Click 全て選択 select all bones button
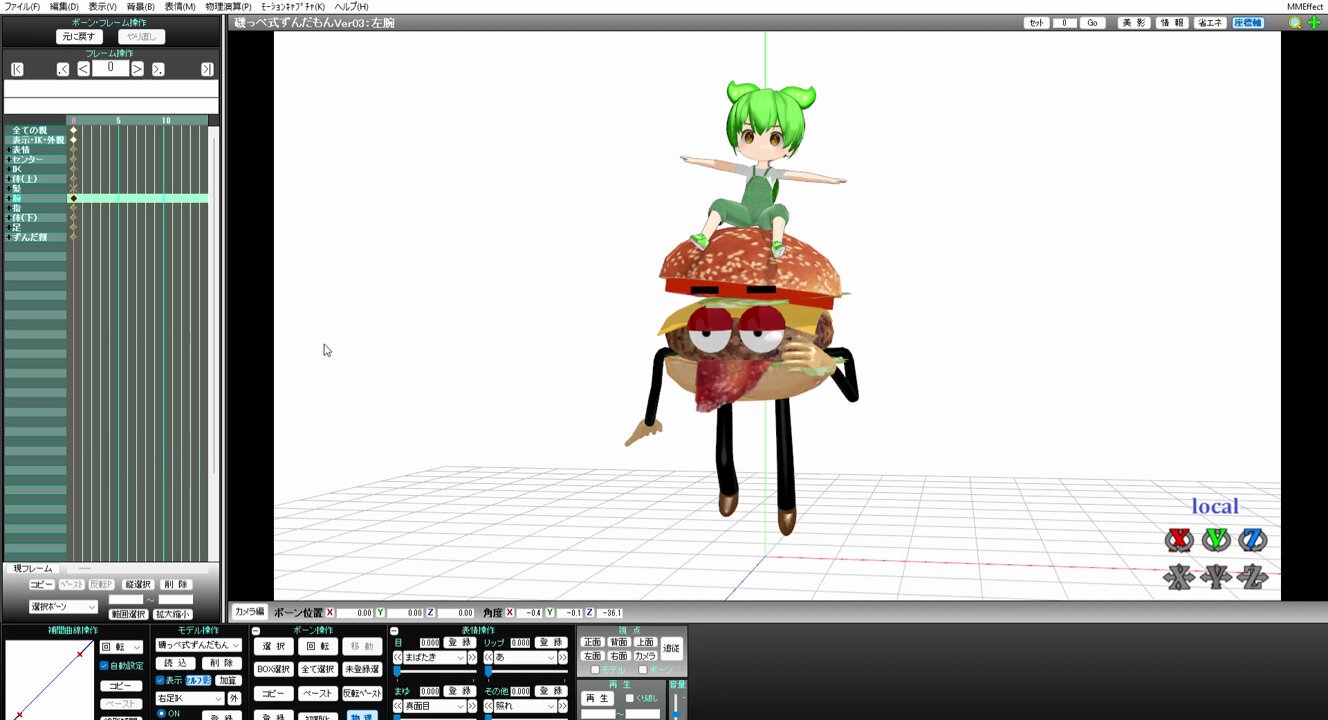 (x=318, y=669)
